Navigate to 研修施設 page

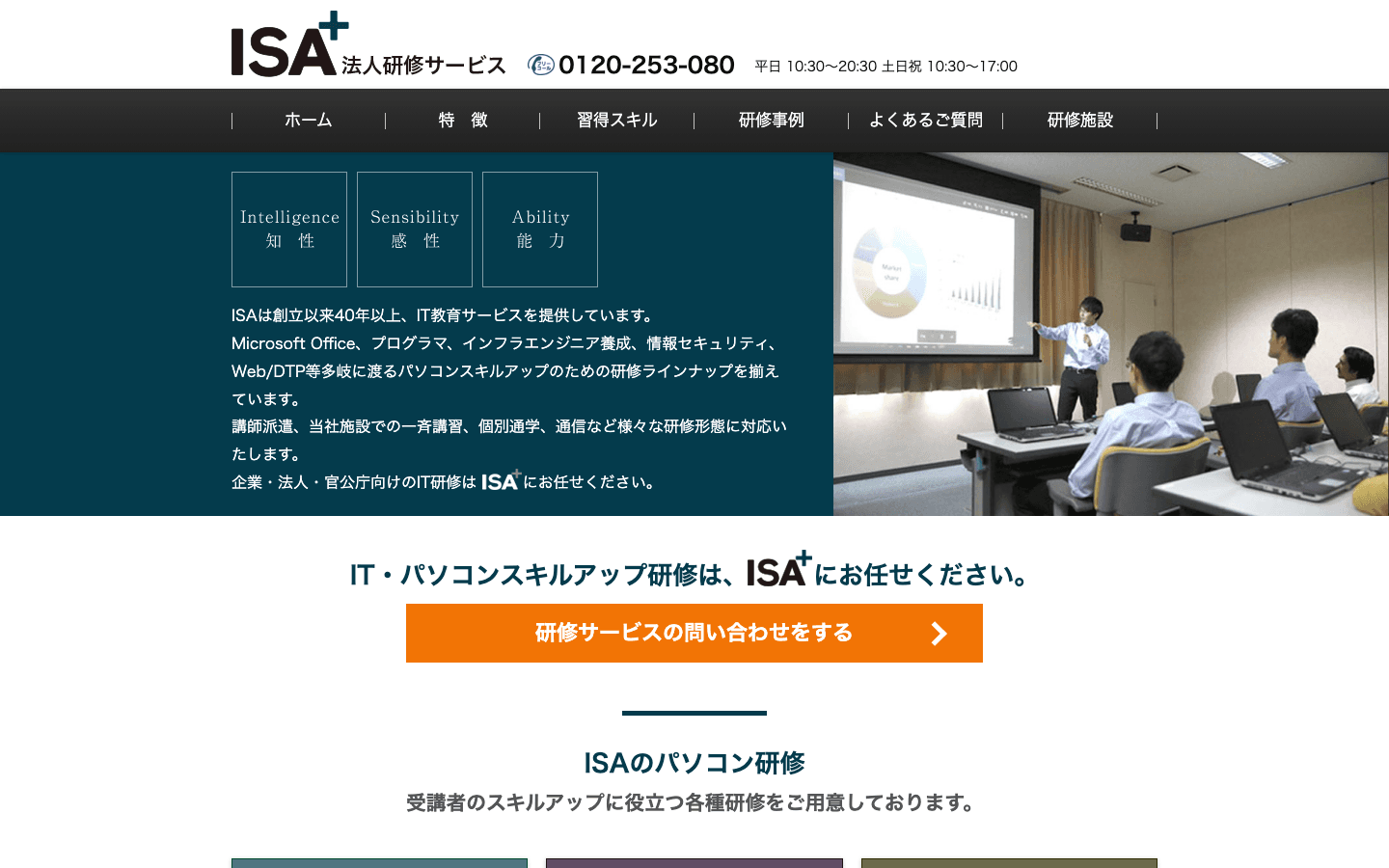point(1080,121)
